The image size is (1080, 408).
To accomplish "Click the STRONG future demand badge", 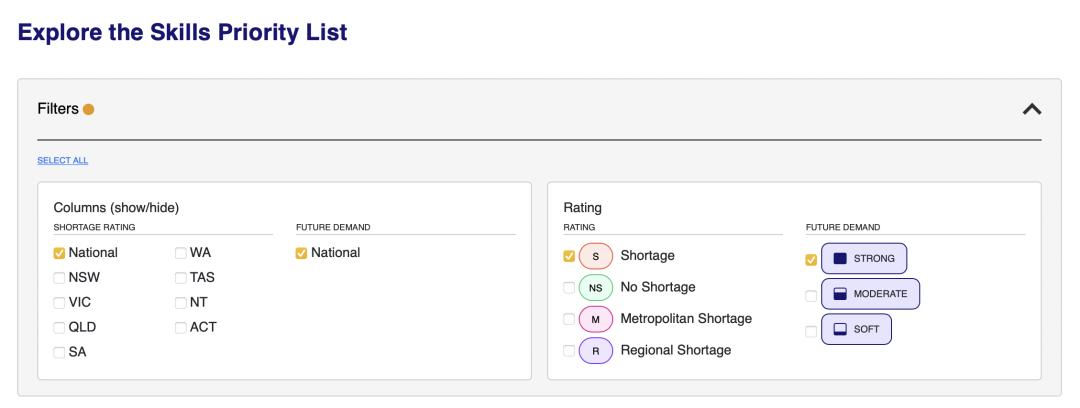I will tap(864, 259).
